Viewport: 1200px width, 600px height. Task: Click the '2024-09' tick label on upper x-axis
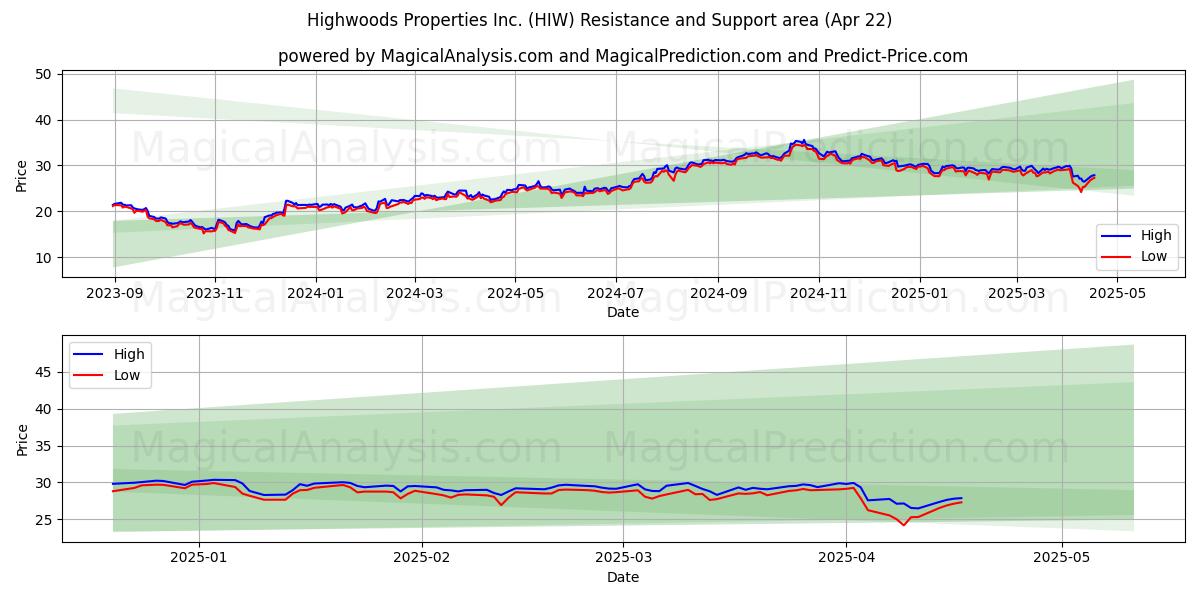pos(718,293)
